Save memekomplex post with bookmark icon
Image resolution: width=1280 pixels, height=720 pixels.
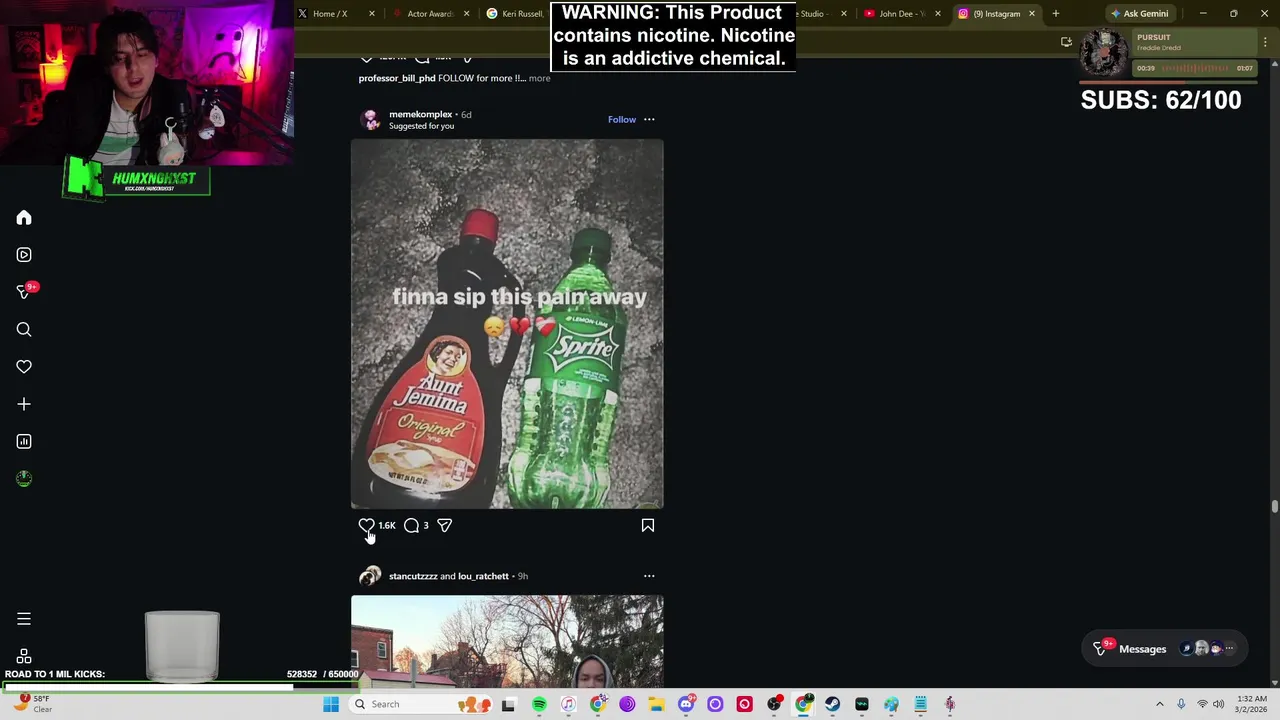click(648, 525)
